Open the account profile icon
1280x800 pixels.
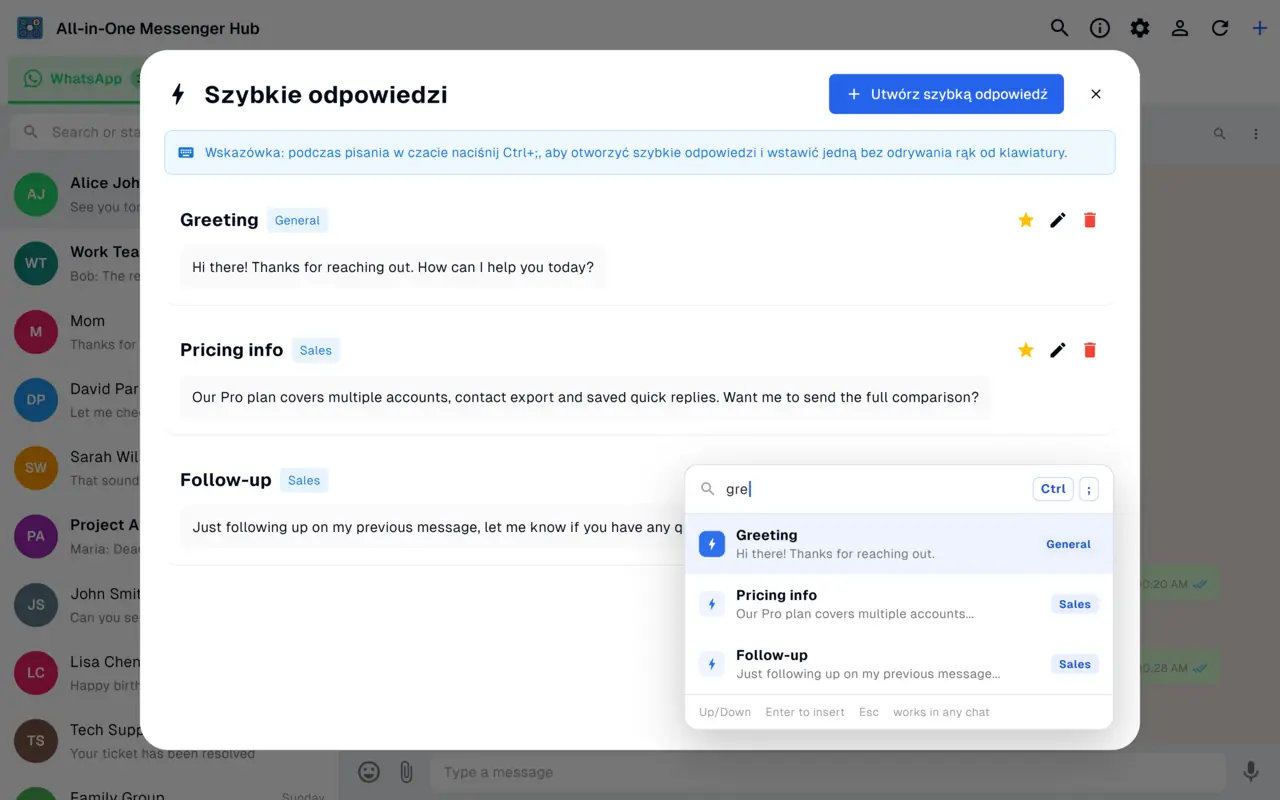[x=1180, y=28]
